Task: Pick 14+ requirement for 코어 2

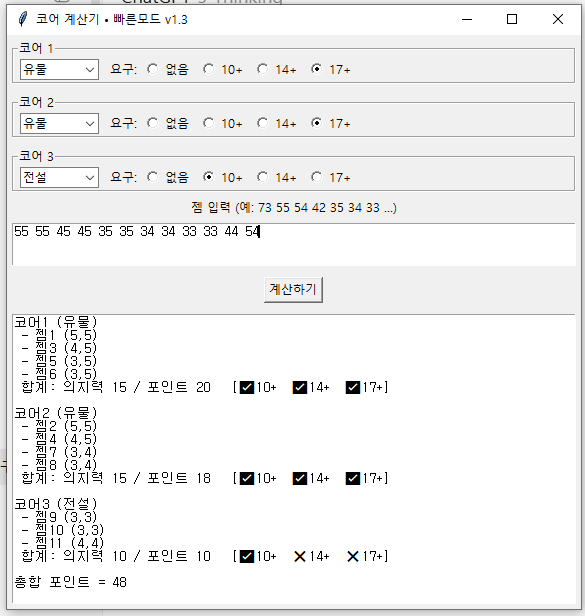Action: 277,123
